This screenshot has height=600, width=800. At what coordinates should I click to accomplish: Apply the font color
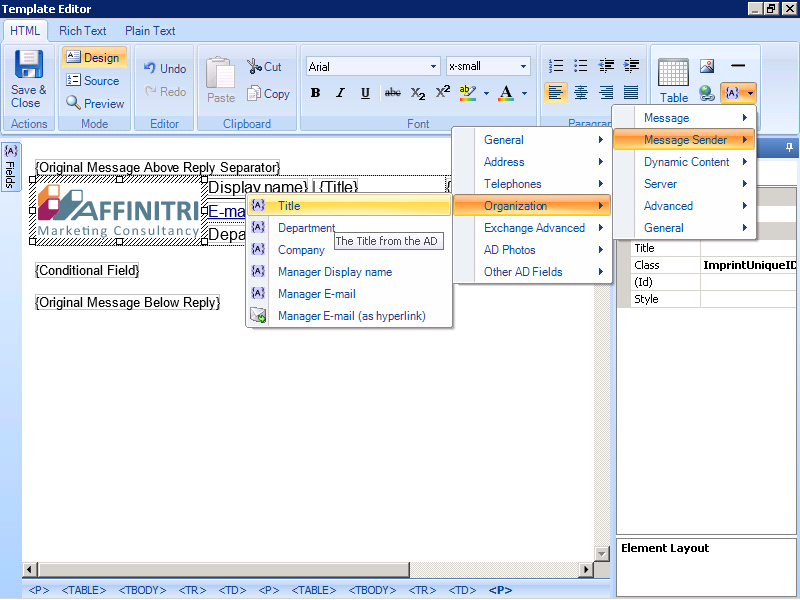click(x=506, y=93)
